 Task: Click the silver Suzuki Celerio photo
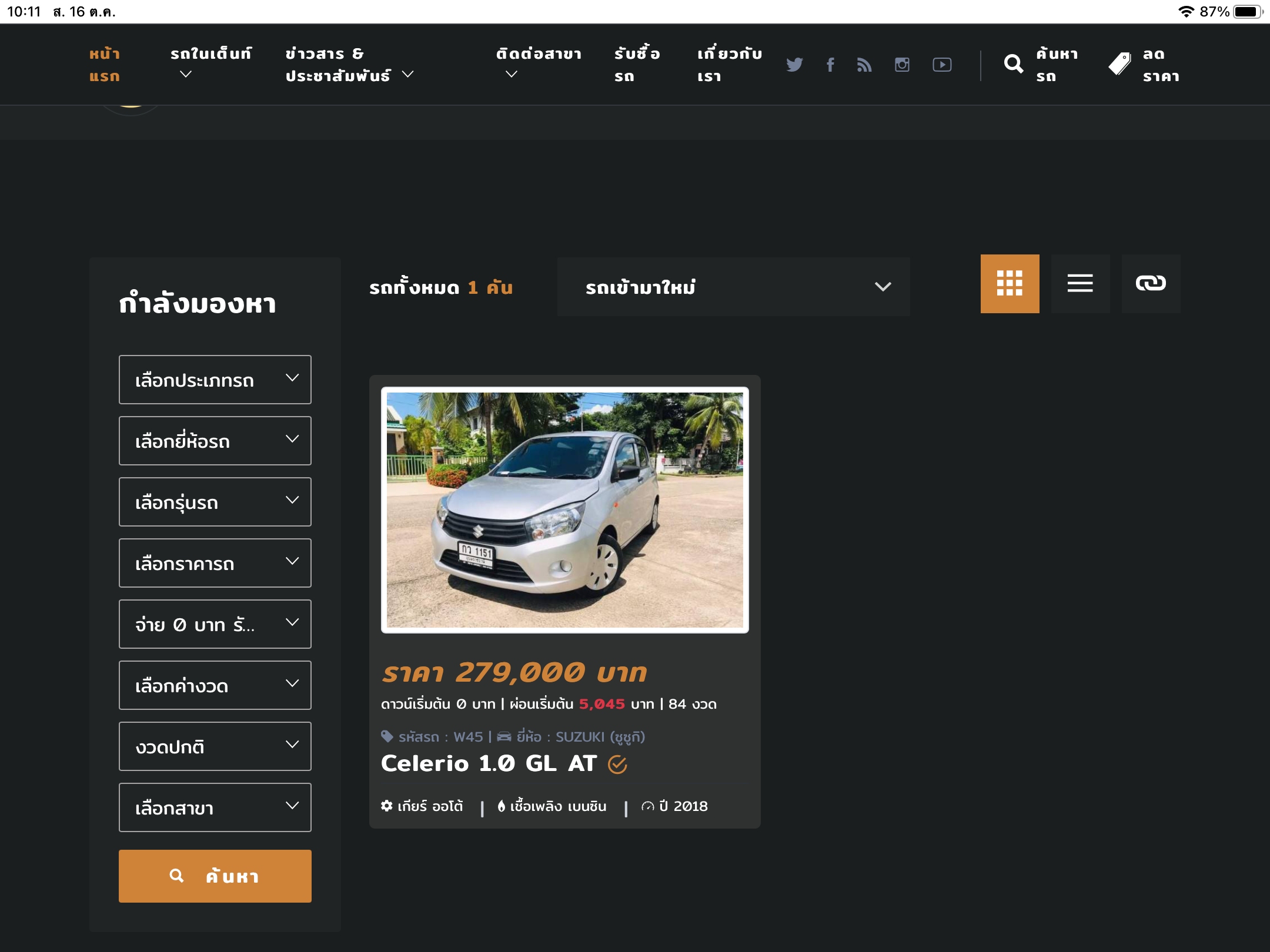click(x=564, y=510)
